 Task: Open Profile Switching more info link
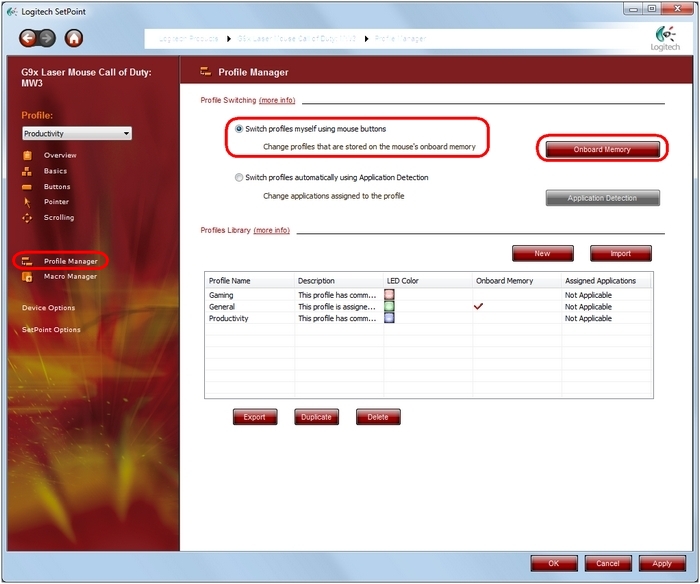tap(277, 100)
